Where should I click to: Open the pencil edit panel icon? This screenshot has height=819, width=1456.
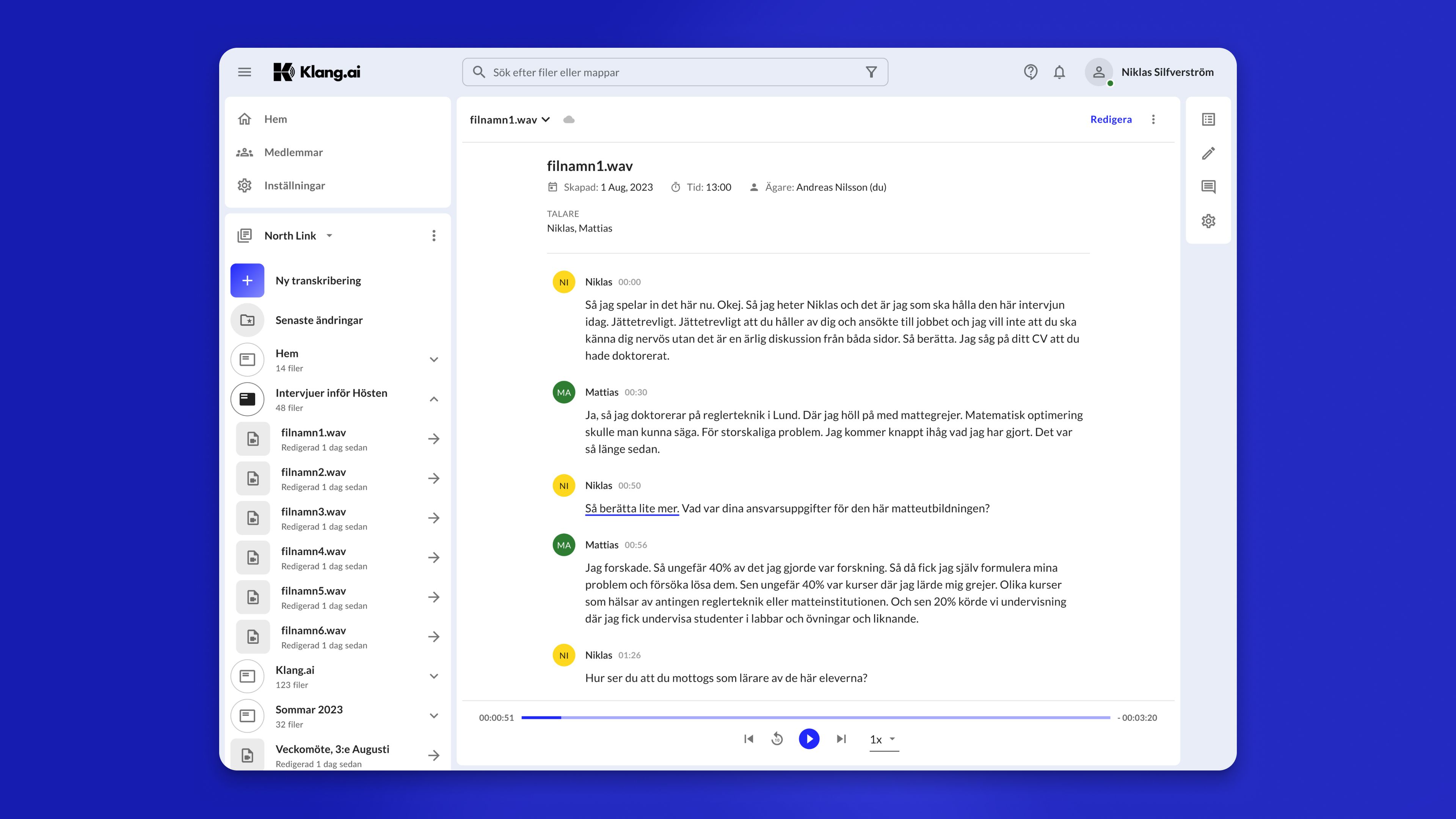pyautogui.click(x=1208, y=153)
